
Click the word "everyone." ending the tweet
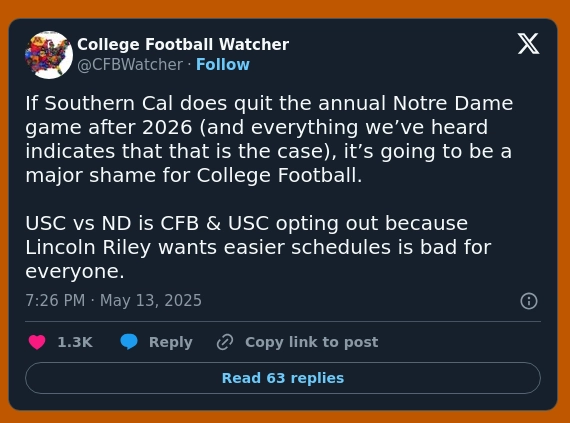75,271
